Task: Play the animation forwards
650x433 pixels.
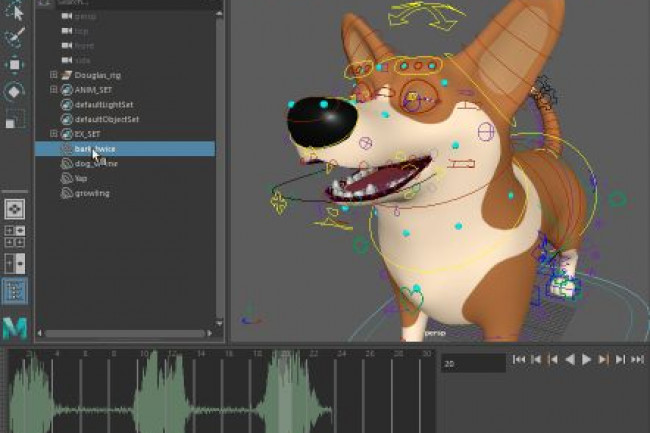Action: coord(586,359)
